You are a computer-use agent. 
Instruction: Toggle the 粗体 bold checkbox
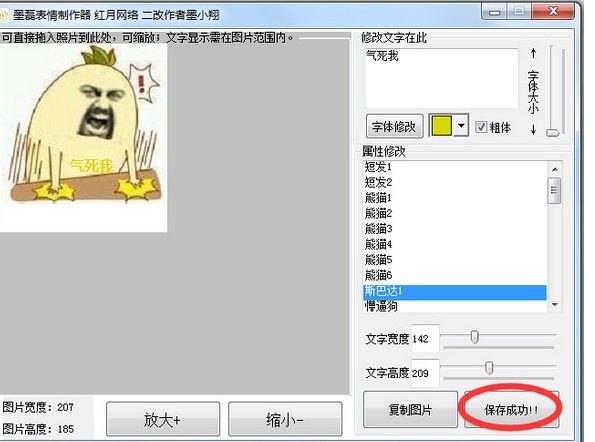[481, 127]
